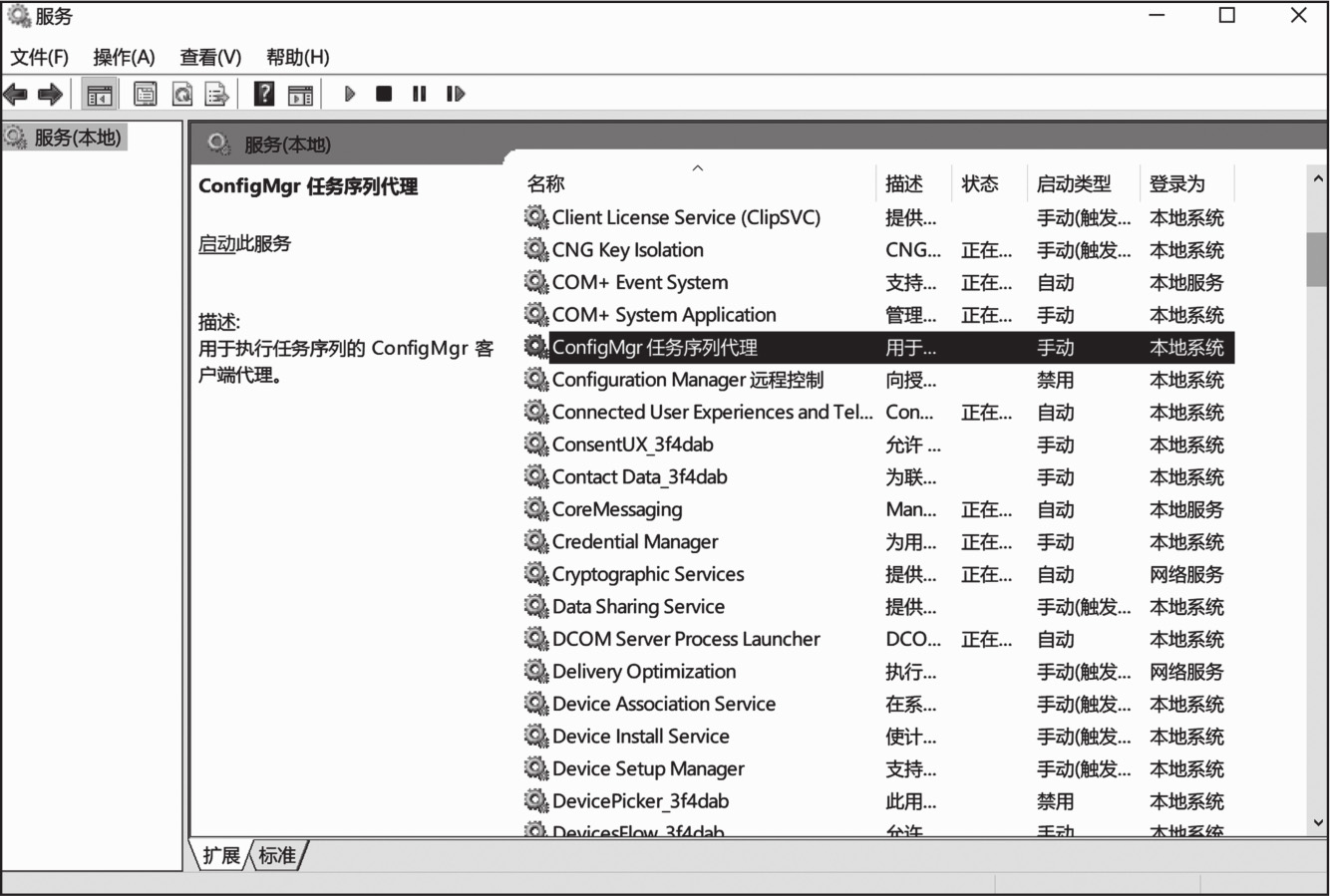Switch to the 标准 tab
This screenshot has height=896, width=1330.
[277, 855]
